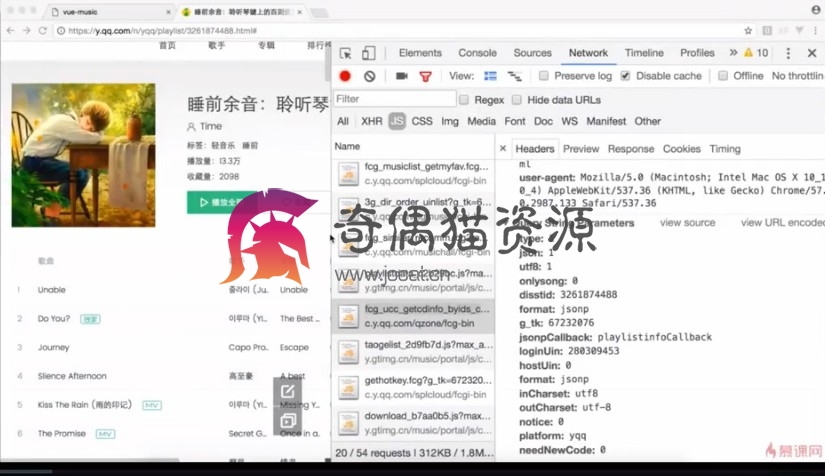Select download_b7aa0b5.js request row
The width and height of the screenshot is (825, 476).
pos(413,423)
